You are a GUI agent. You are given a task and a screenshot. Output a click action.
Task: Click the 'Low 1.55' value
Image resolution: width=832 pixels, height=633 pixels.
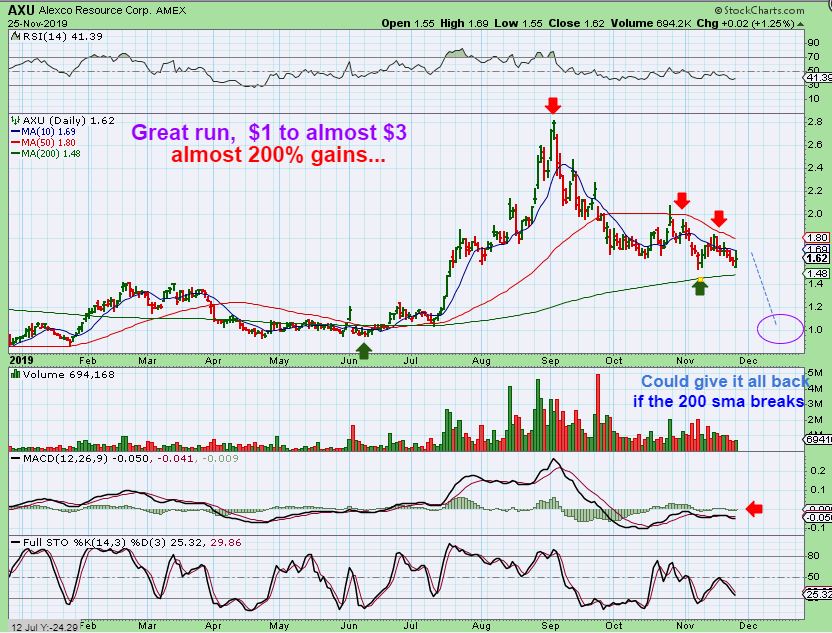518,24
